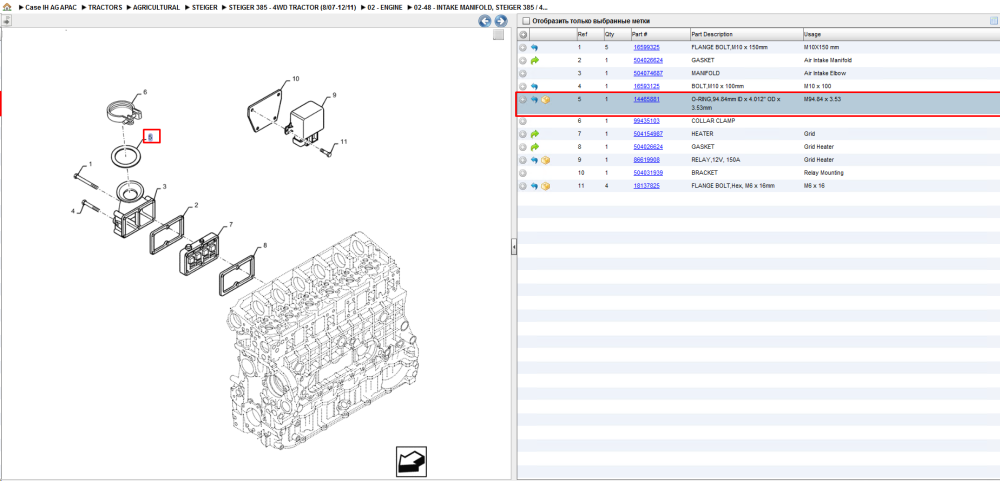Screen dimensions: 1000x481
Task: Select callout 7 on the grid heater drawing
Action: pyautogui.click(x=231, y=225)
